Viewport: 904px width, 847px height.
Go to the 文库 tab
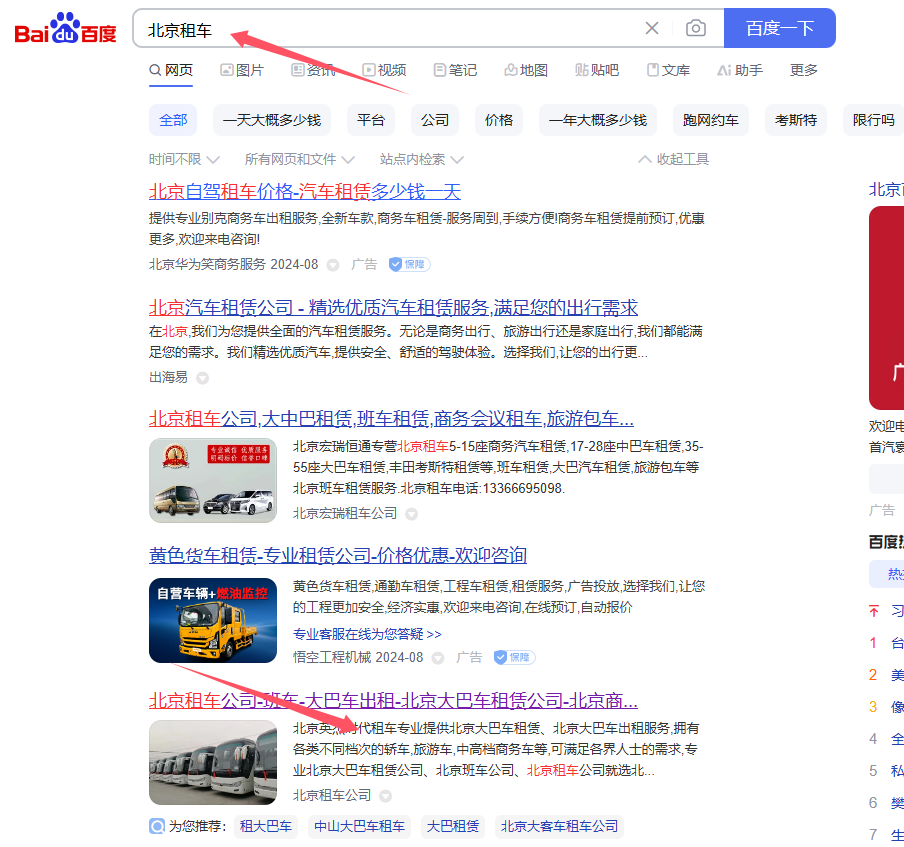(668, 70)
